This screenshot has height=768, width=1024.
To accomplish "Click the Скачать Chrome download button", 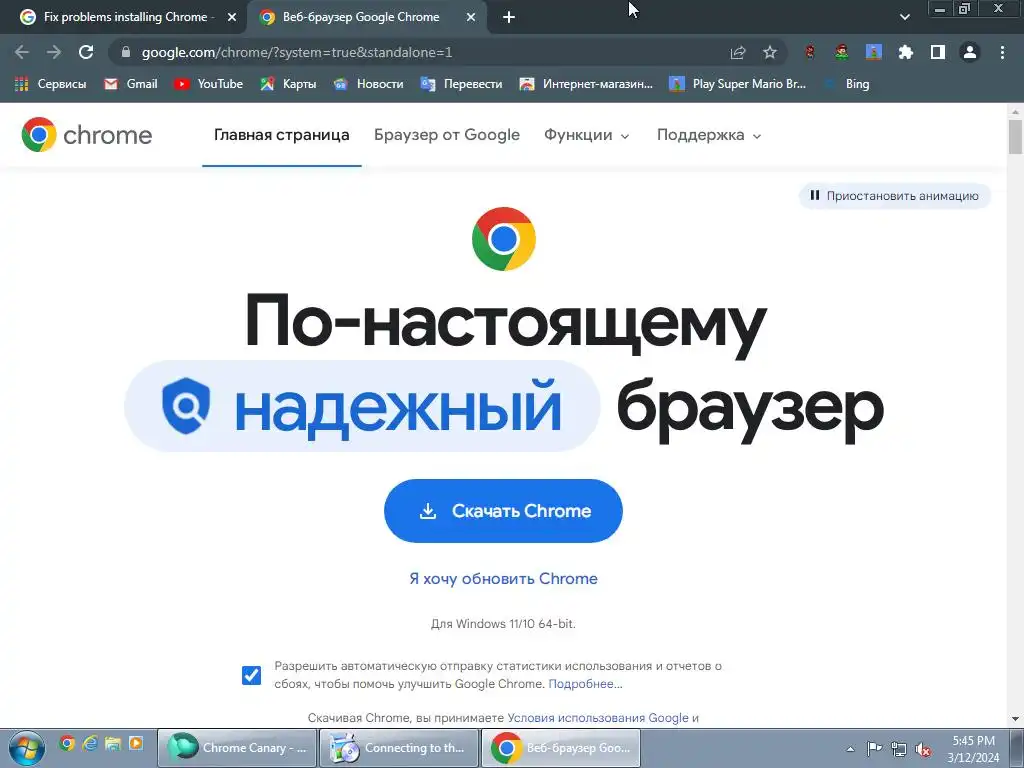I will (x=503, y=511).
